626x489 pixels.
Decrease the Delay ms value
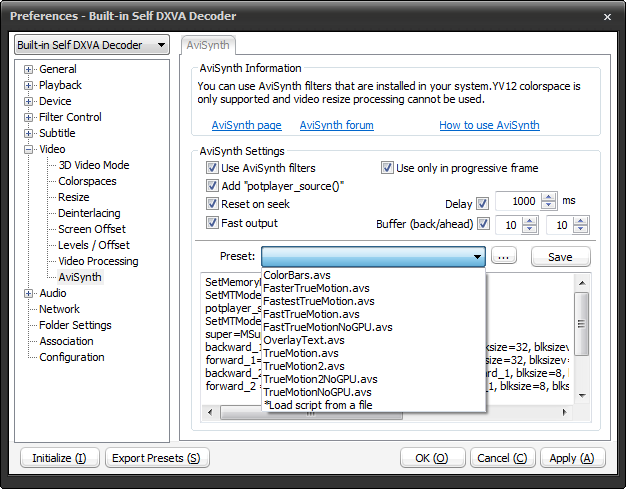tap(549, 205)
